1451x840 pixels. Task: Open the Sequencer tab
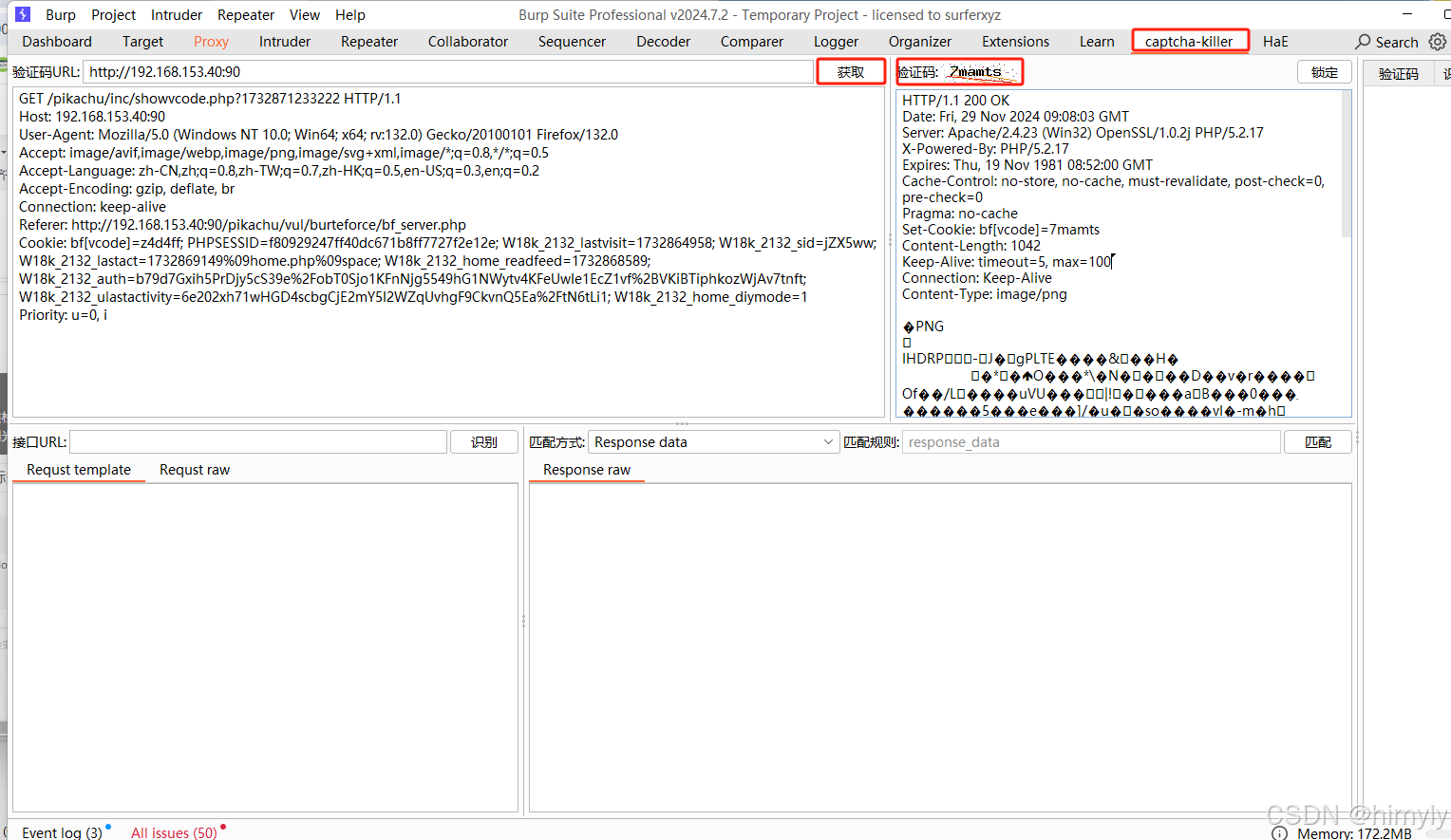[572, 42]
